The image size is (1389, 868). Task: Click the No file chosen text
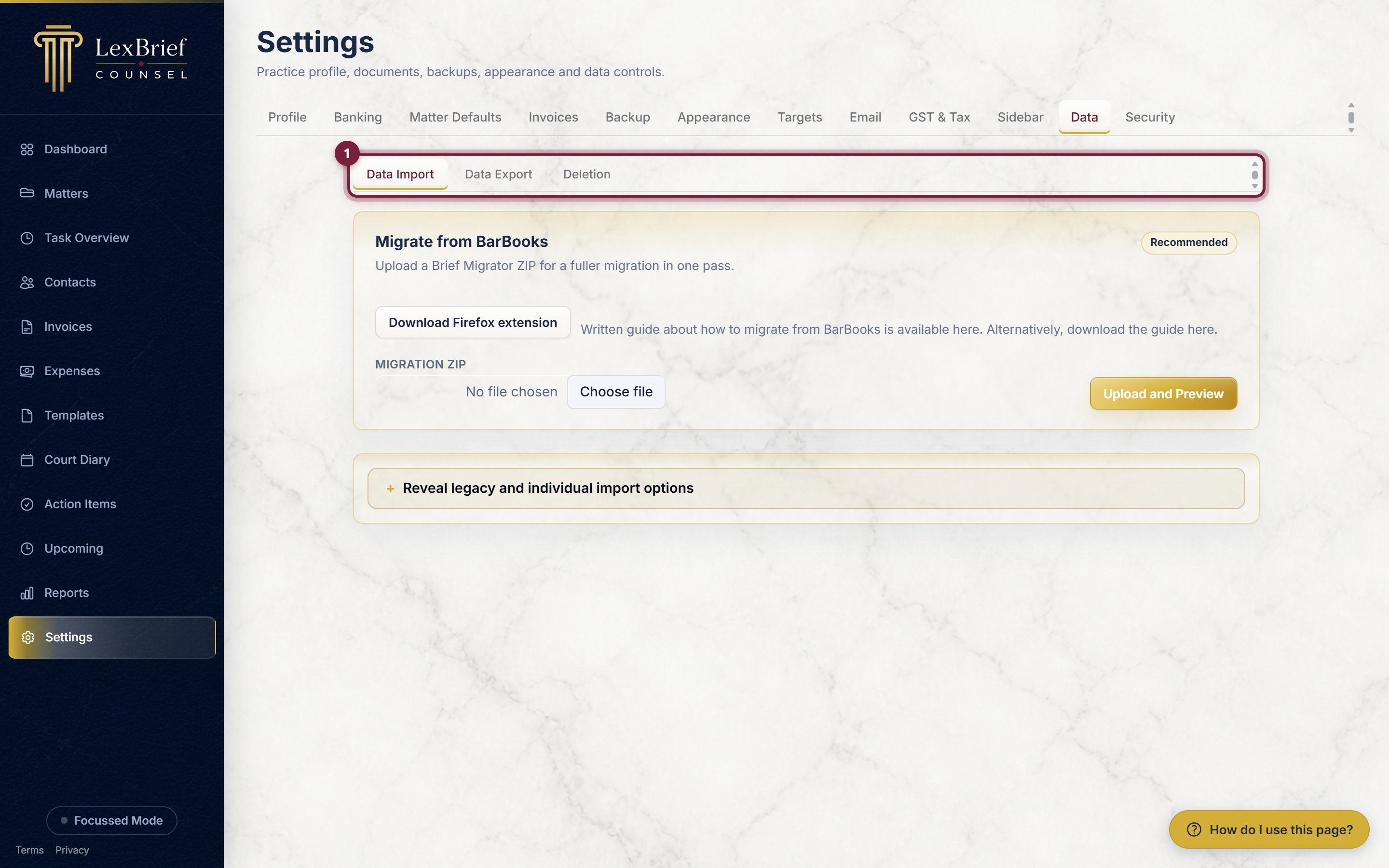pyautogui.click(x=511, y=392)
